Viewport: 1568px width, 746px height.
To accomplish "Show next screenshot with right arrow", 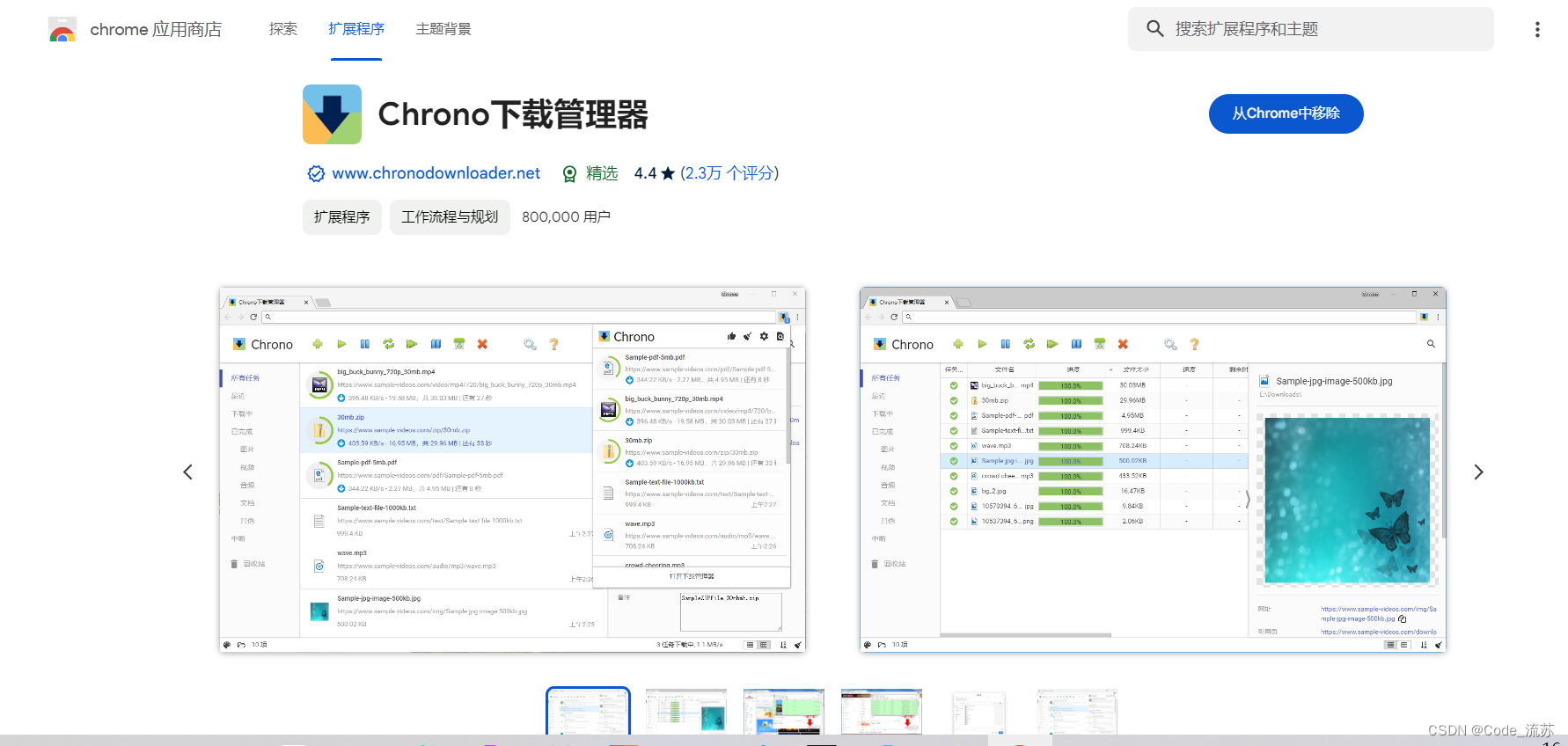I will tap(1478, 472).
